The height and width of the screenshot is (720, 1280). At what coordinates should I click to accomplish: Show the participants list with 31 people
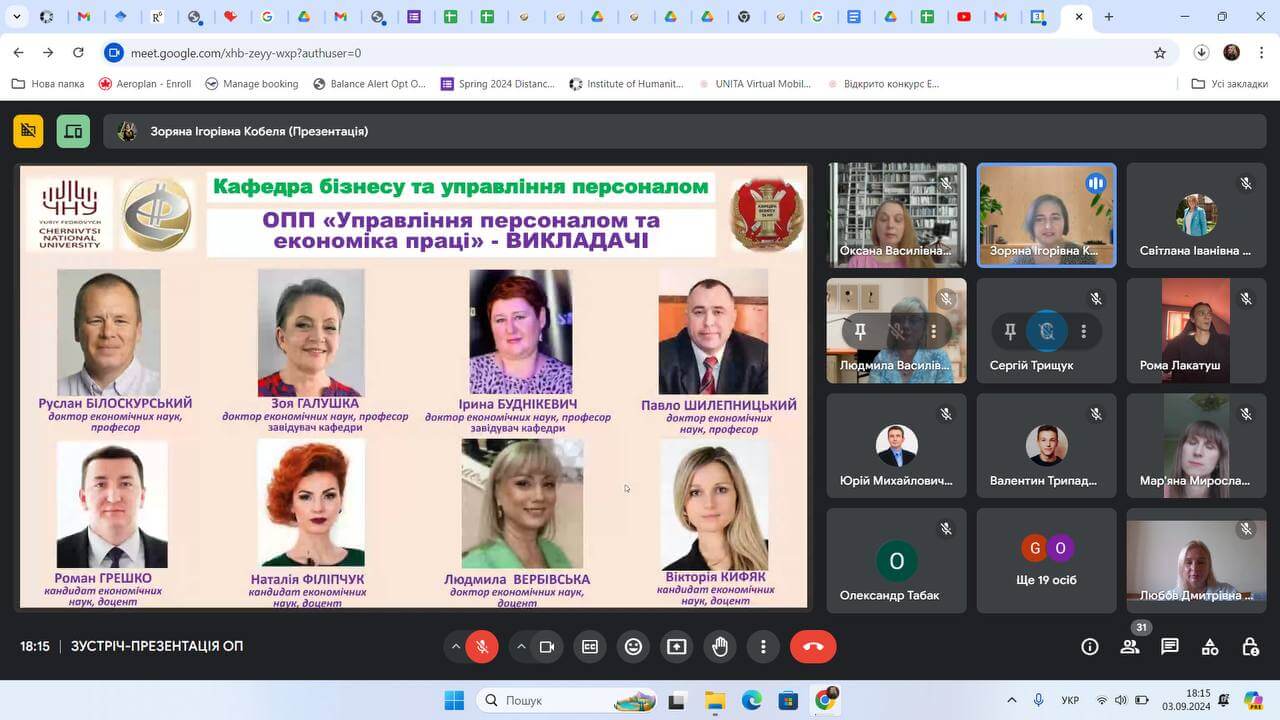[1130, 647]
